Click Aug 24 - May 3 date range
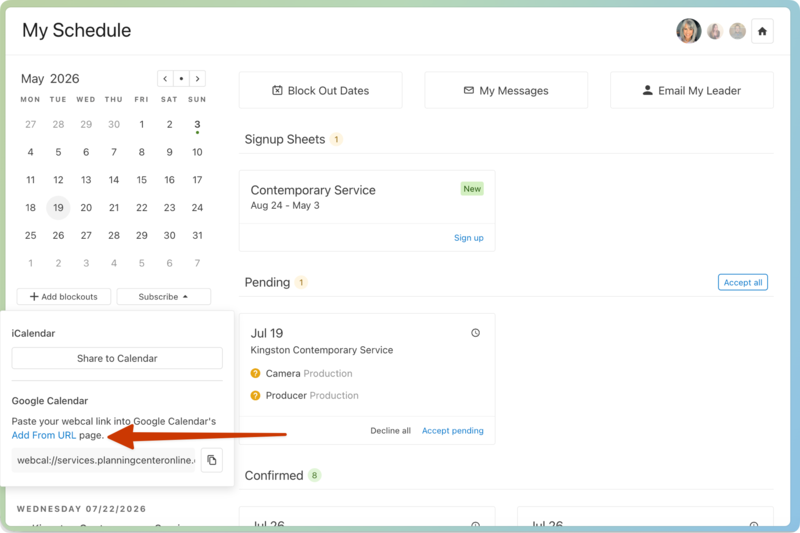The width and height of the screenshot is (800, 533). pyautogui.click(x=285, y=206)
